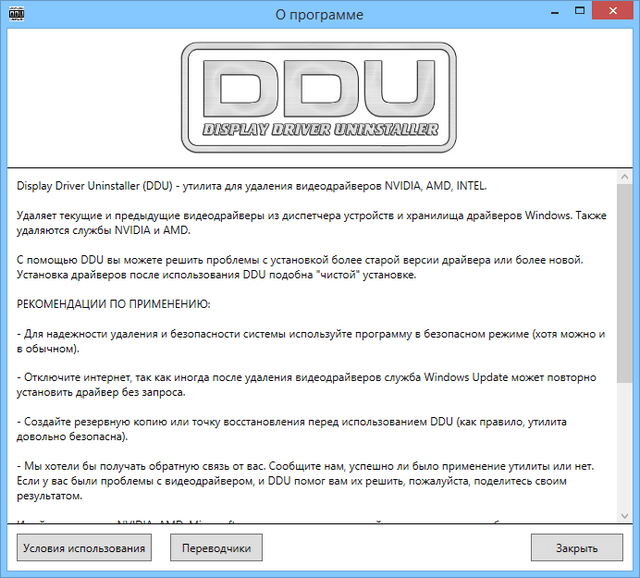Click the DDU Display Driver Uninstaller logo
The image size is (640, 578).
pos(319,98)
